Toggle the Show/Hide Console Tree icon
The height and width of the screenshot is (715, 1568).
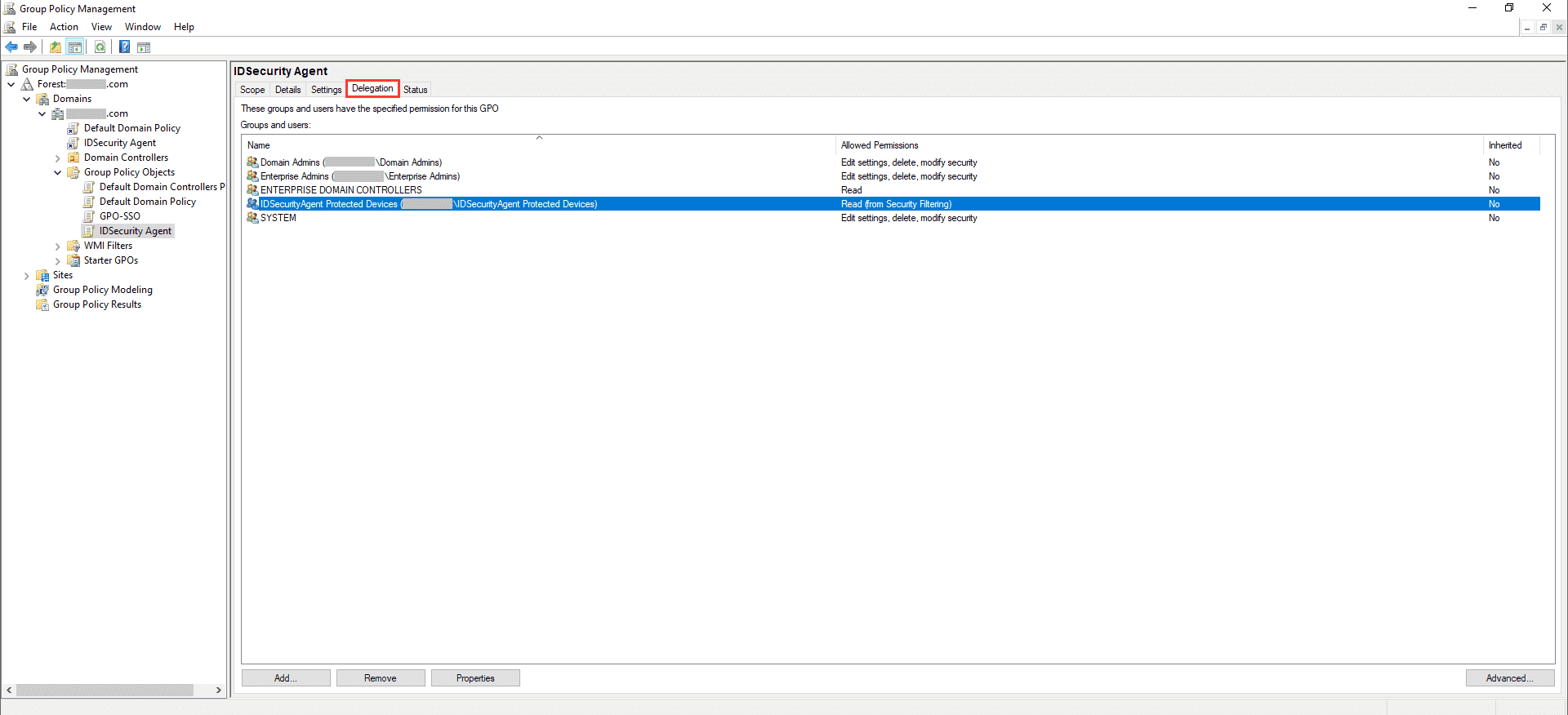tap(75, 47)
